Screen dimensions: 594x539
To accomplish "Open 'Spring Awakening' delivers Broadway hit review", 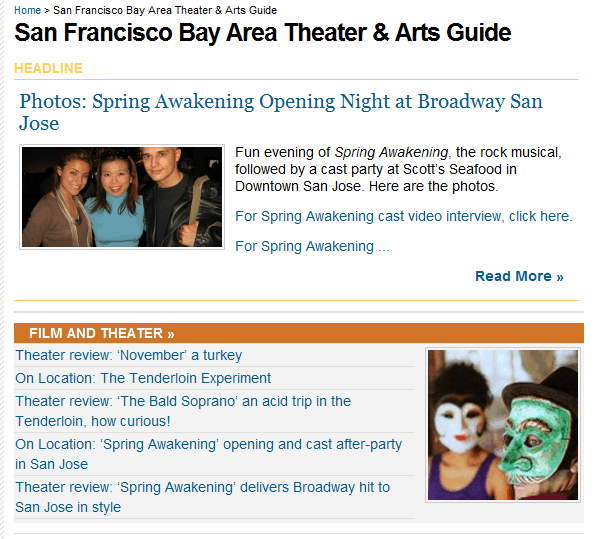I will click(x=202, y=497).
